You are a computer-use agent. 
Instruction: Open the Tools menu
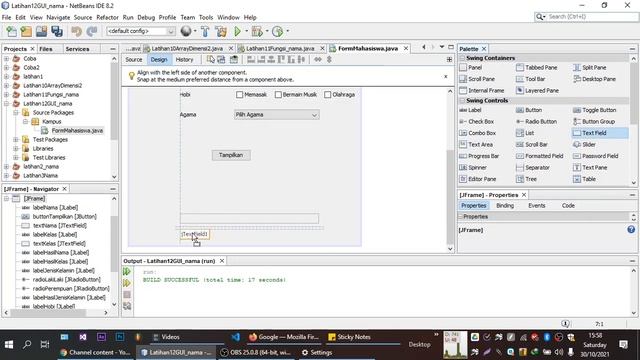206,18
